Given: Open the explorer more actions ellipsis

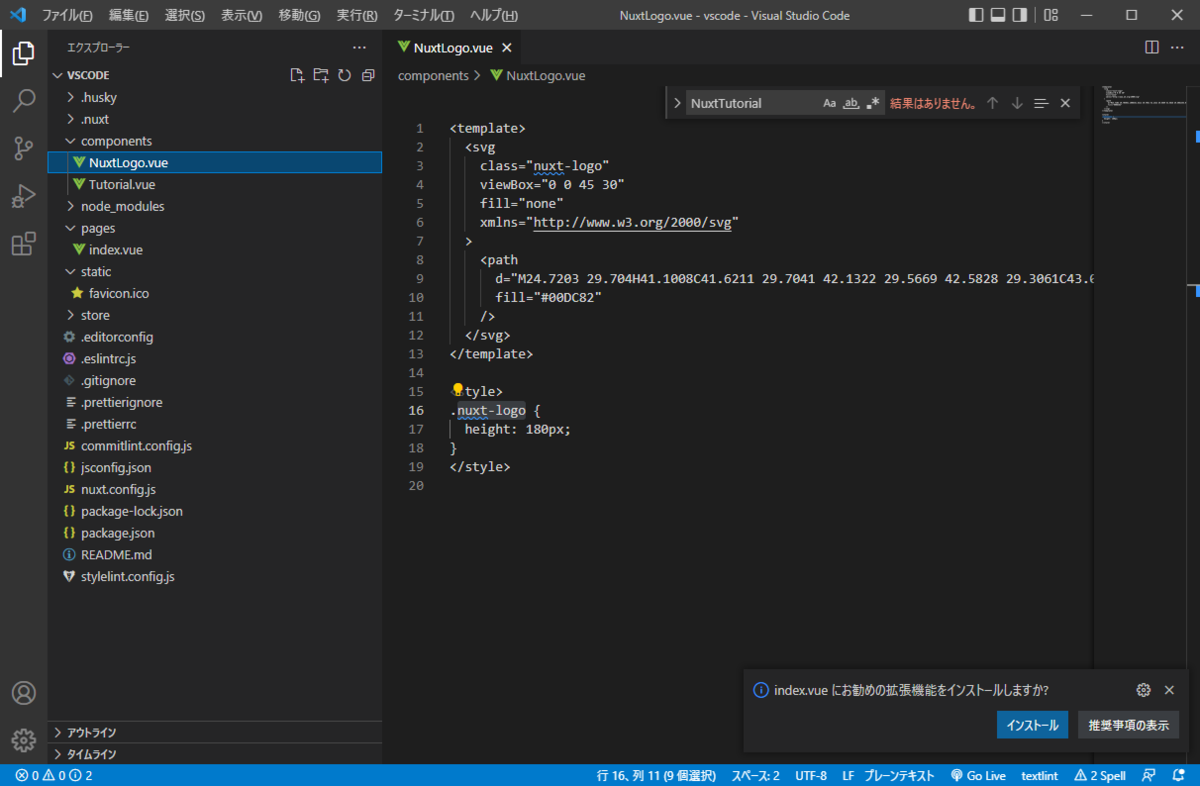Looking at the screenshot, I should point(360,47).
